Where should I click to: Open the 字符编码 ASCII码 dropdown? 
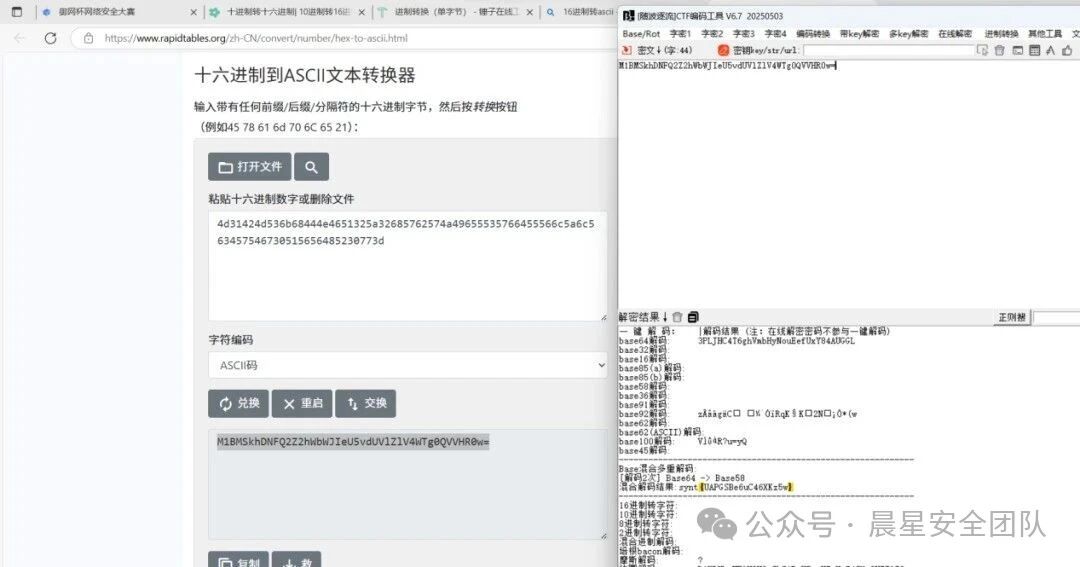tap(407, 366)
